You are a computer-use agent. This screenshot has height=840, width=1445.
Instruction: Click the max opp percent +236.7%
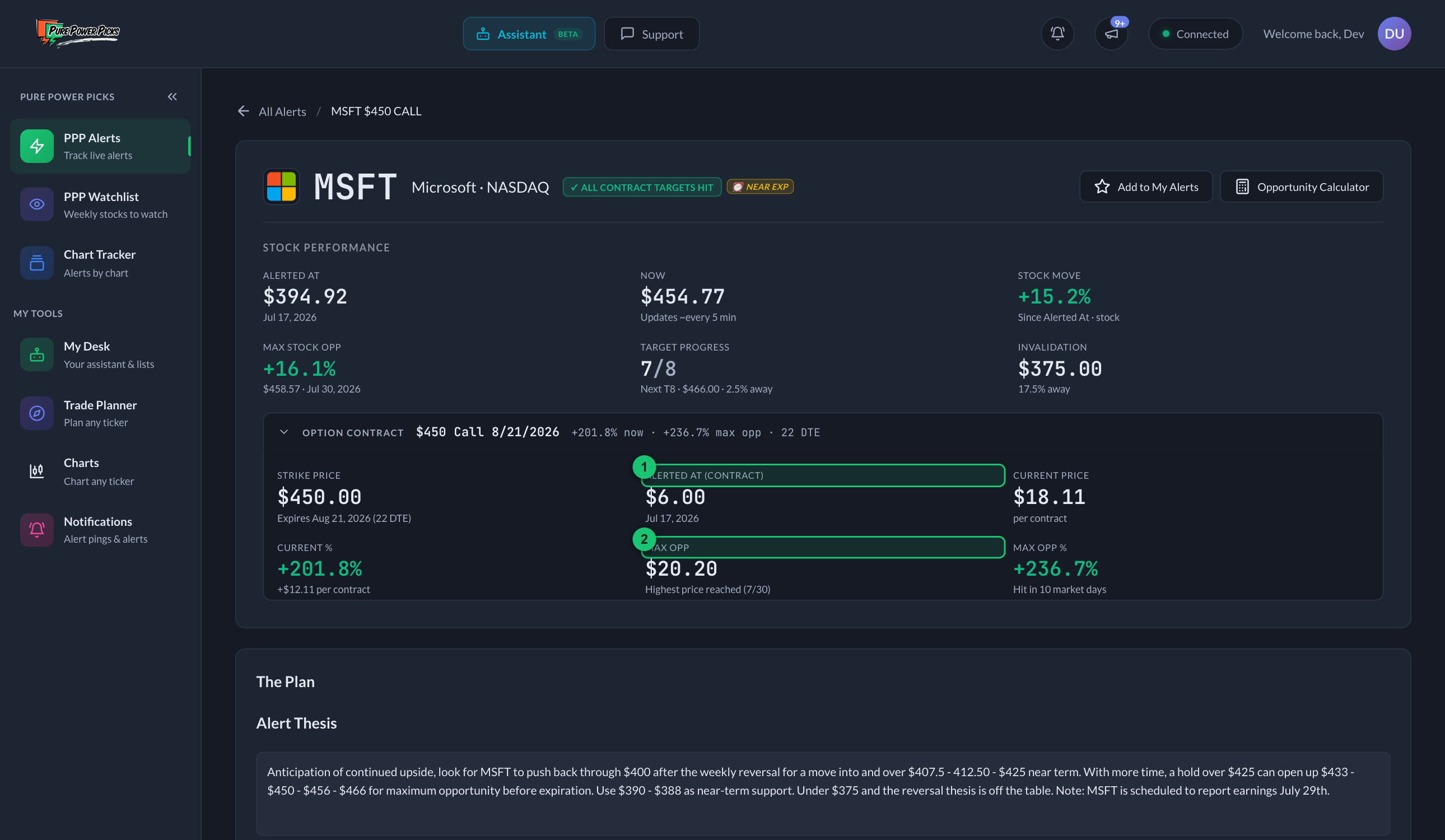pyautogui.click(x=1056, y=569)
